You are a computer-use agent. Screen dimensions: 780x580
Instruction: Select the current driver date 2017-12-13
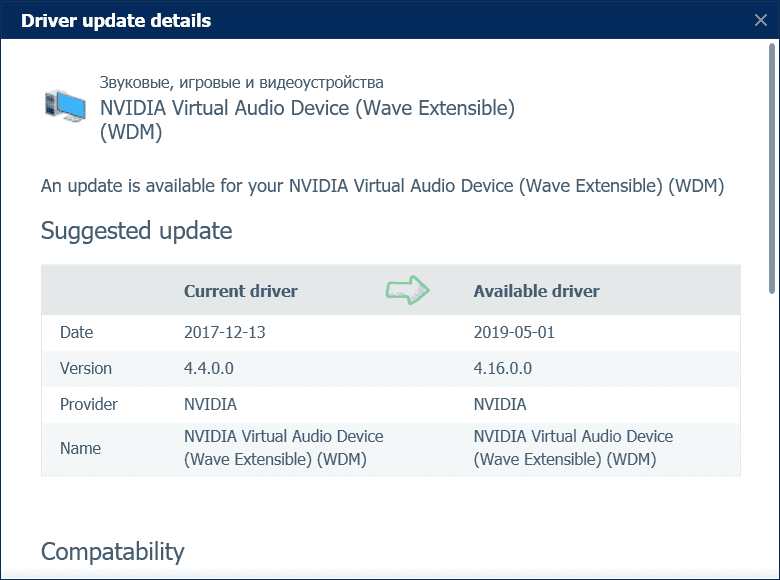225,332
